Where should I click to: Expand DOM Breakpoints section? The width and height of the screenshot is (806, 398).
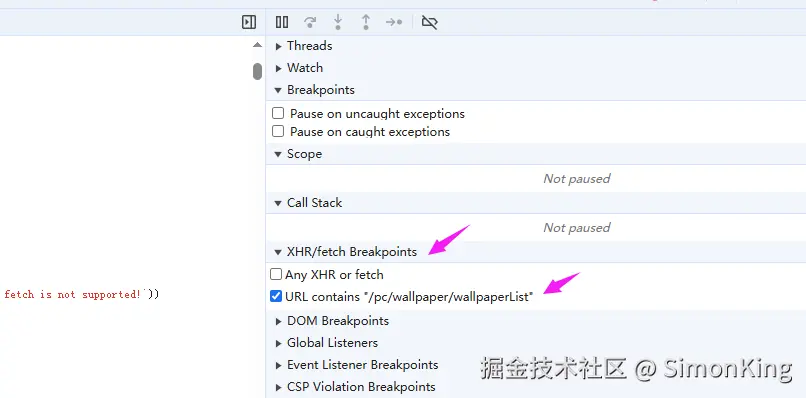pyautogui.click(x=279, y=321)
